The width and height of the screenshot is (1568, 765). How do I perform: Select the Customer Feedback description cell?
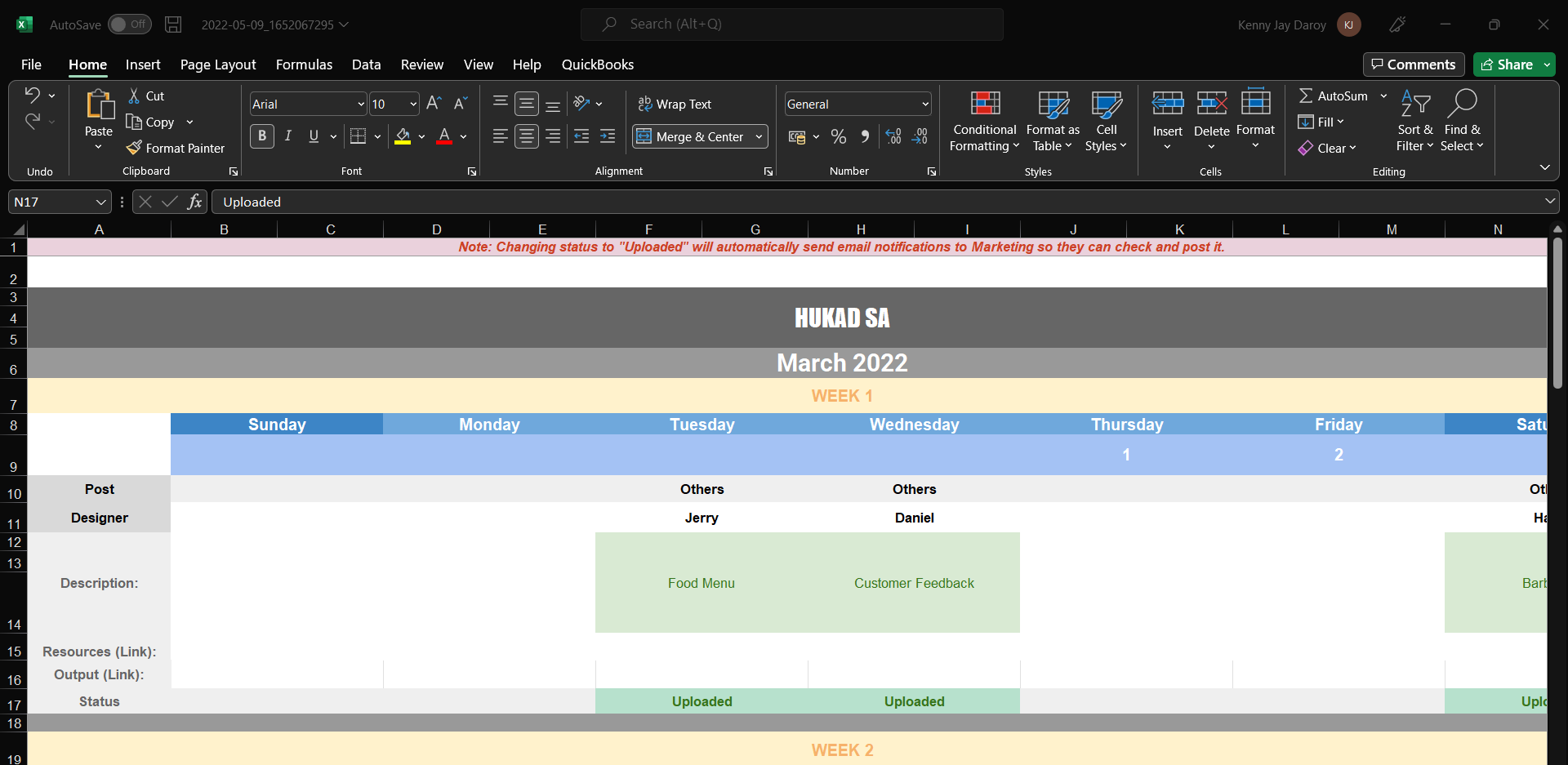(x=914, y=583)
